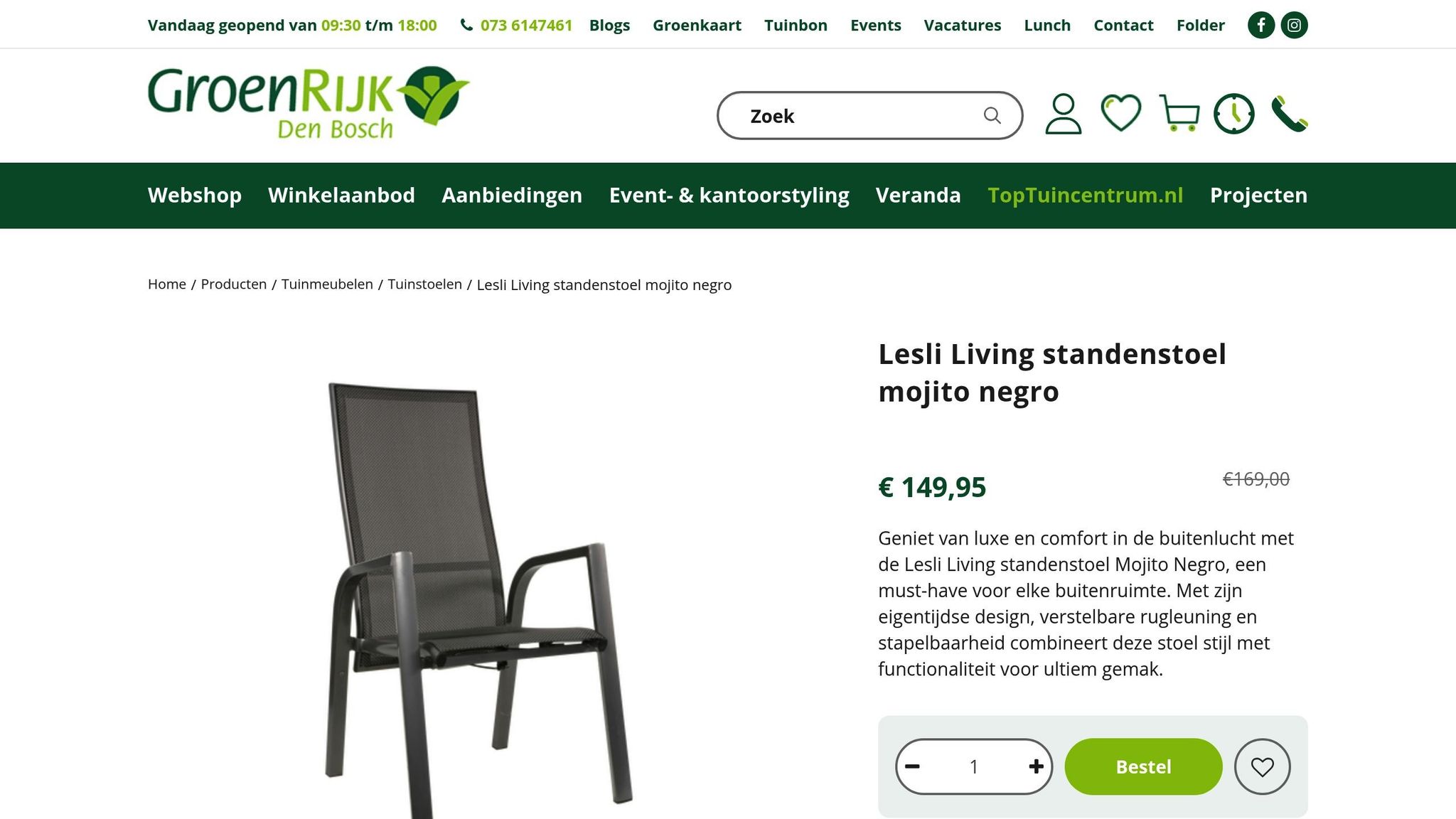This screenshot has height=819, width=1456.
Task: Increase quantity with plus button
Action: click(x=1036, y=766)
